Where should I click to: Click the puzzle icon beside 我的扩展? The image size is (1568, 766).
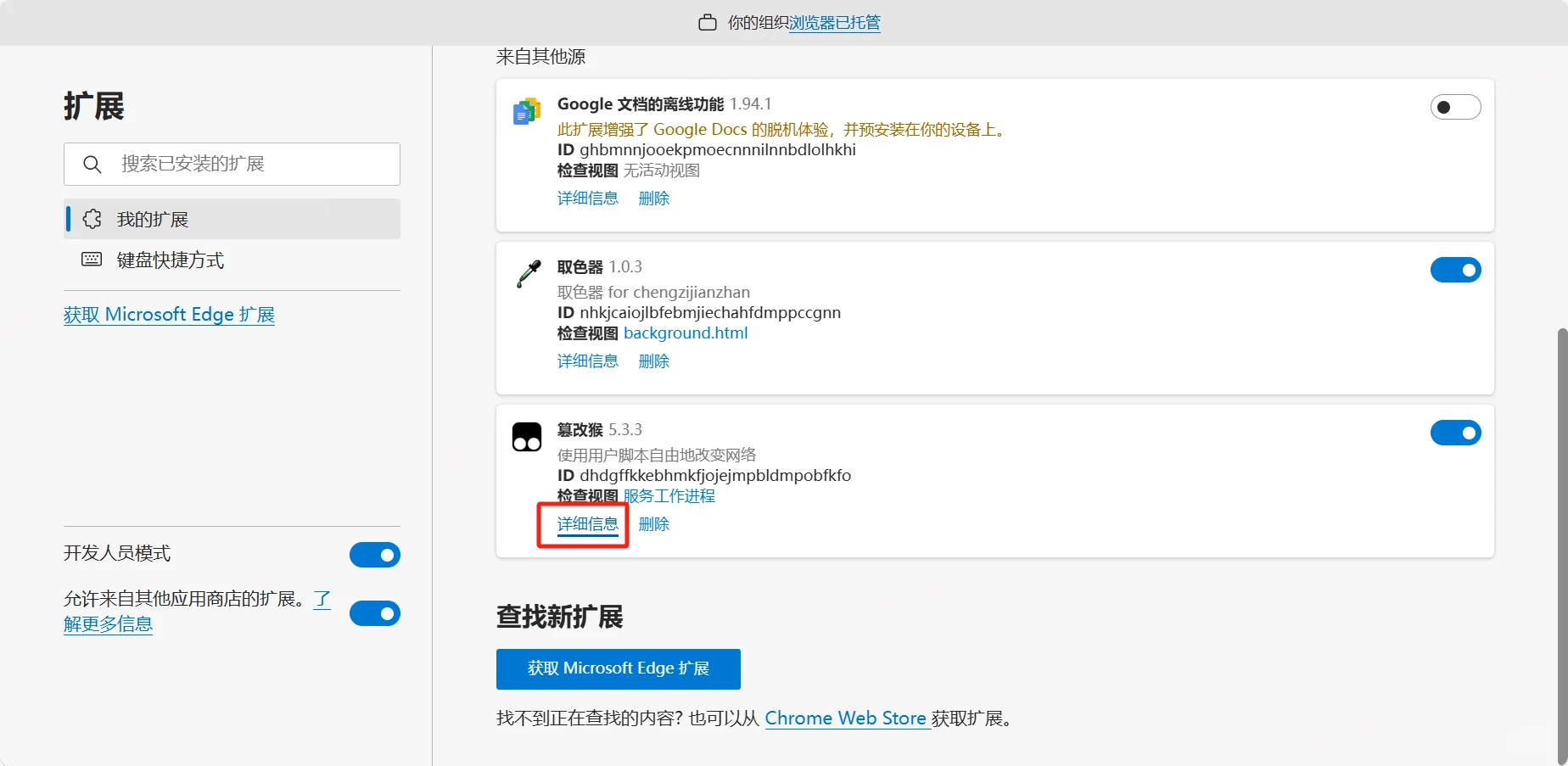(x=92, y=218)
